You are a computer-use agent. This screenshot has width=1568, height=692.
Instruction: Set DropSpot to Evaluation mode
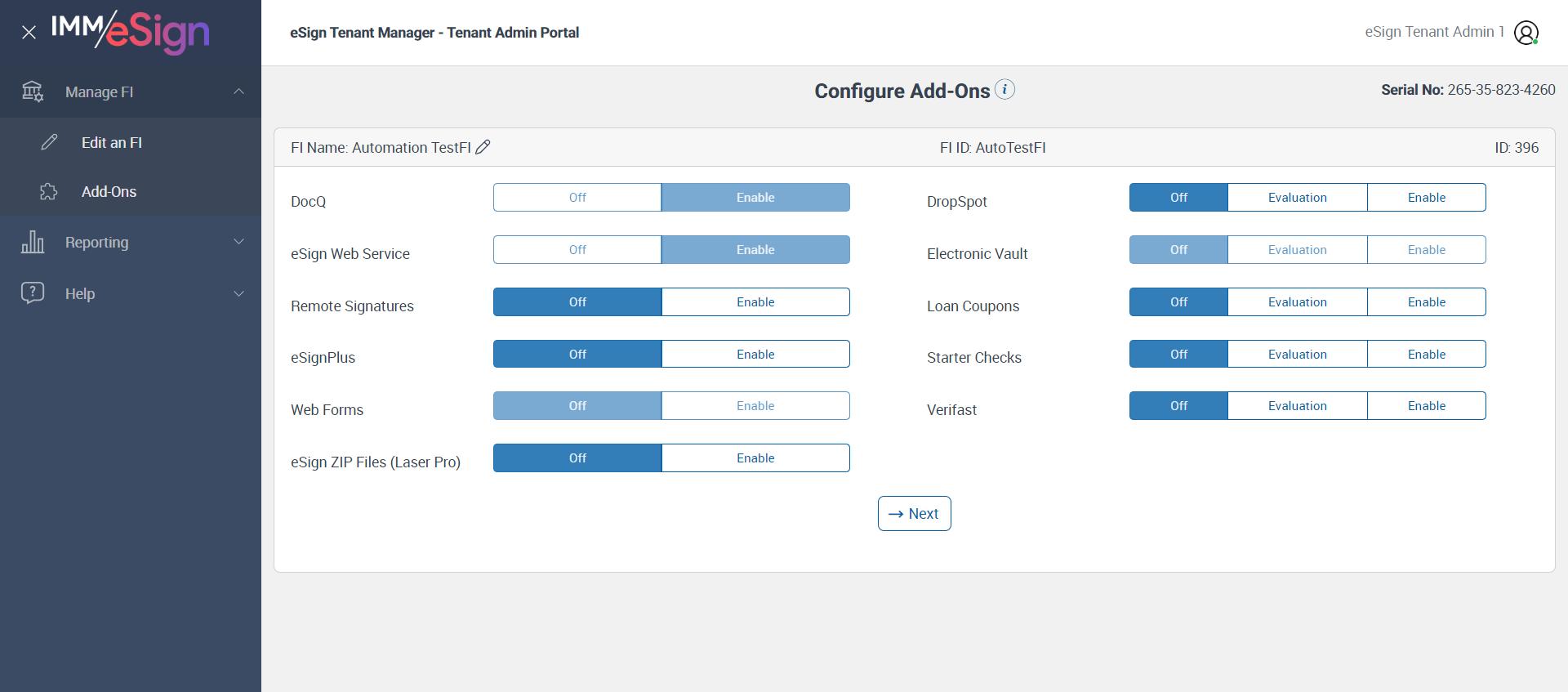pyautogui.click(x=1297, y=198)
